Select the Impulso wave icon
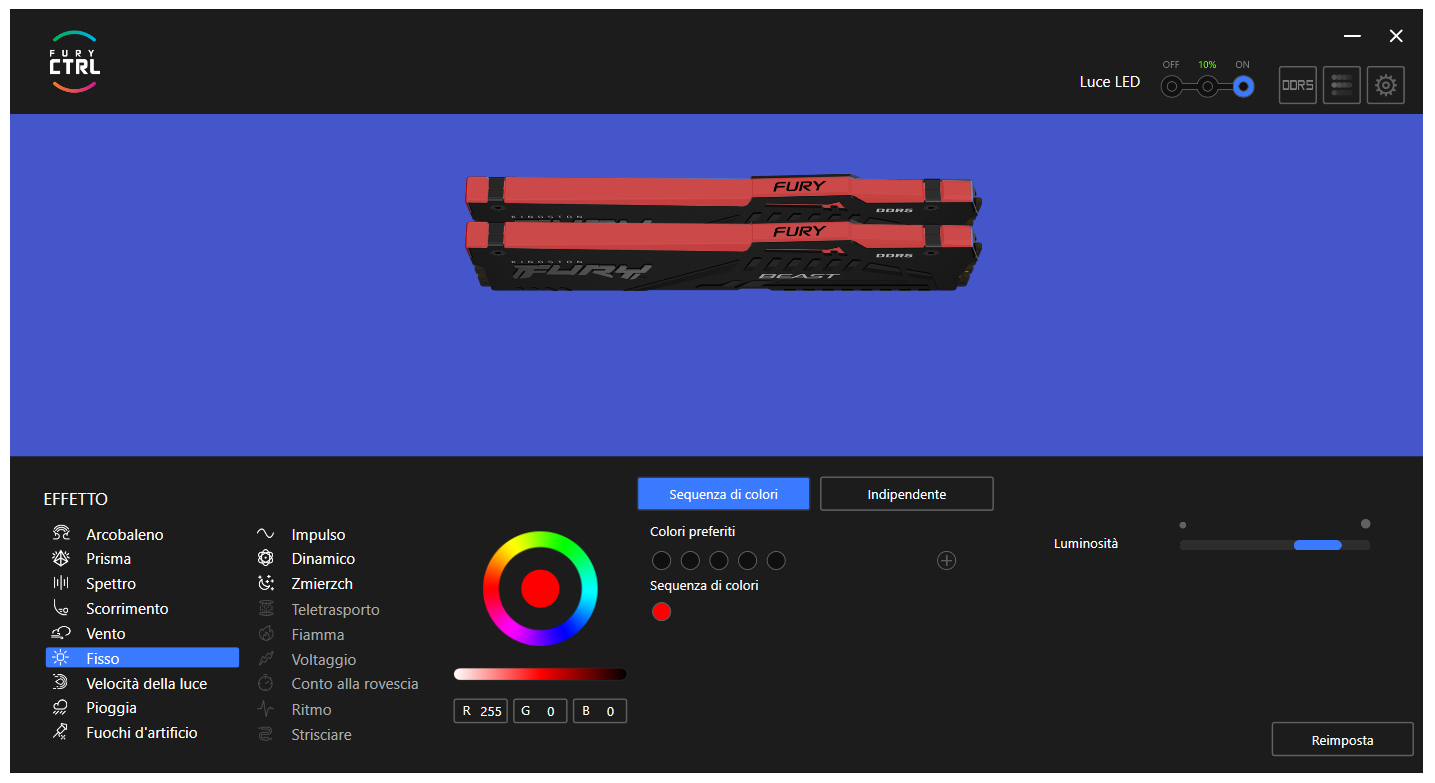This screenshot has height=783, width=1435. click(x=266, y=534)
